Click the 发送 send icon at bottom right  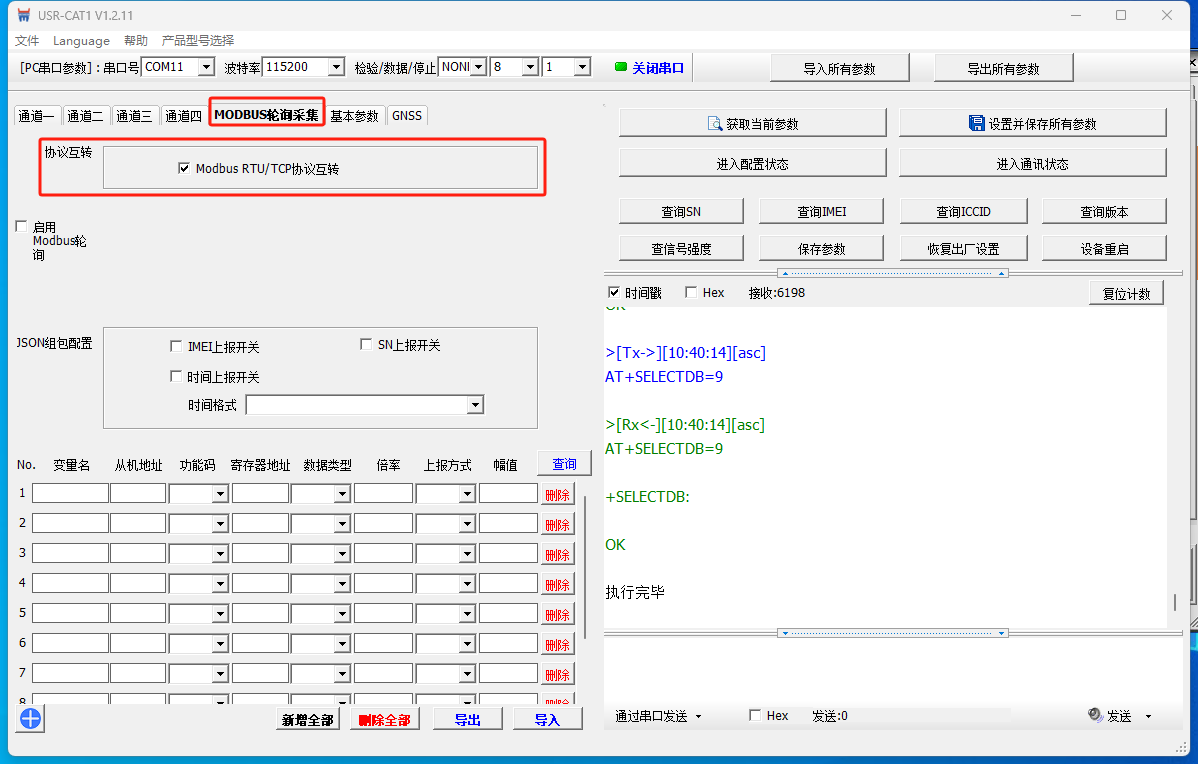click(1095, 716)
